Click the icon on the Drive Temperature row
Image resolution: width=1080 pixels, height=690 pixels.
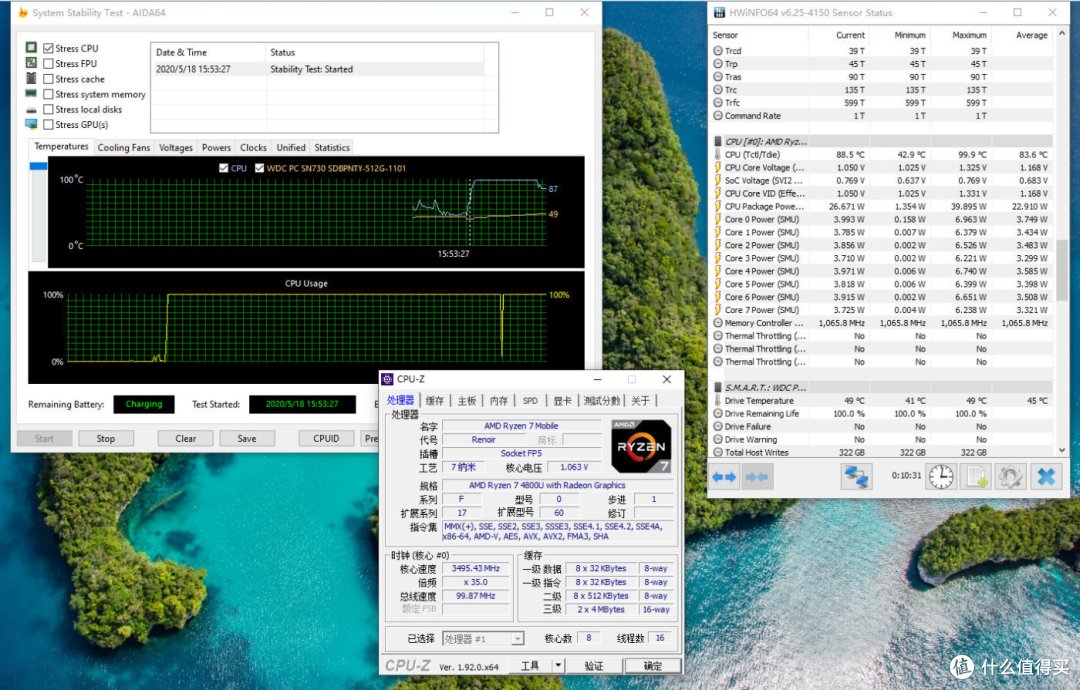tap(718, 400)
